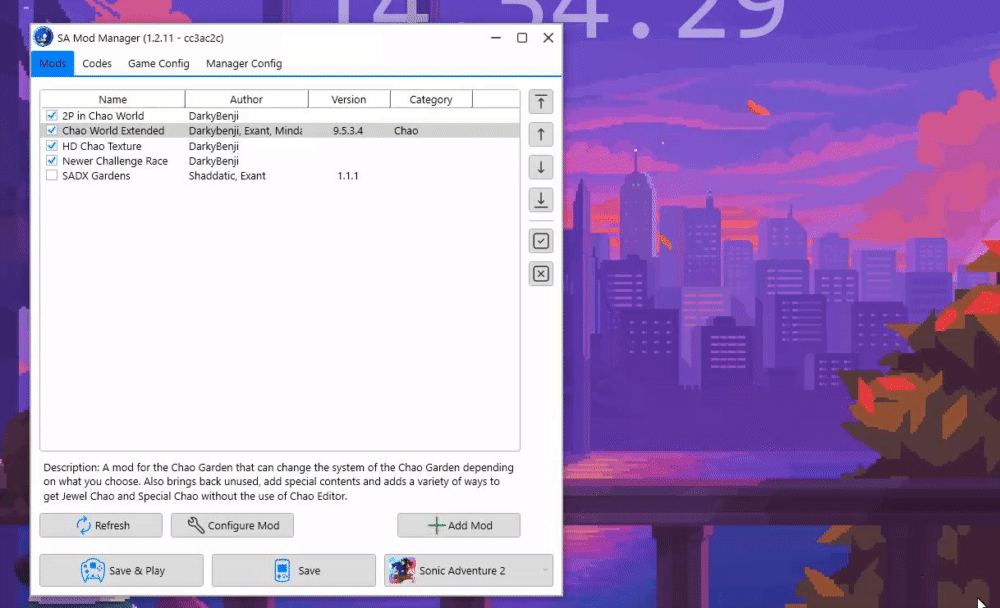Move selected mod to bottom of list
This screenshot has height=608, width=1000.
(x=541, y=200)
